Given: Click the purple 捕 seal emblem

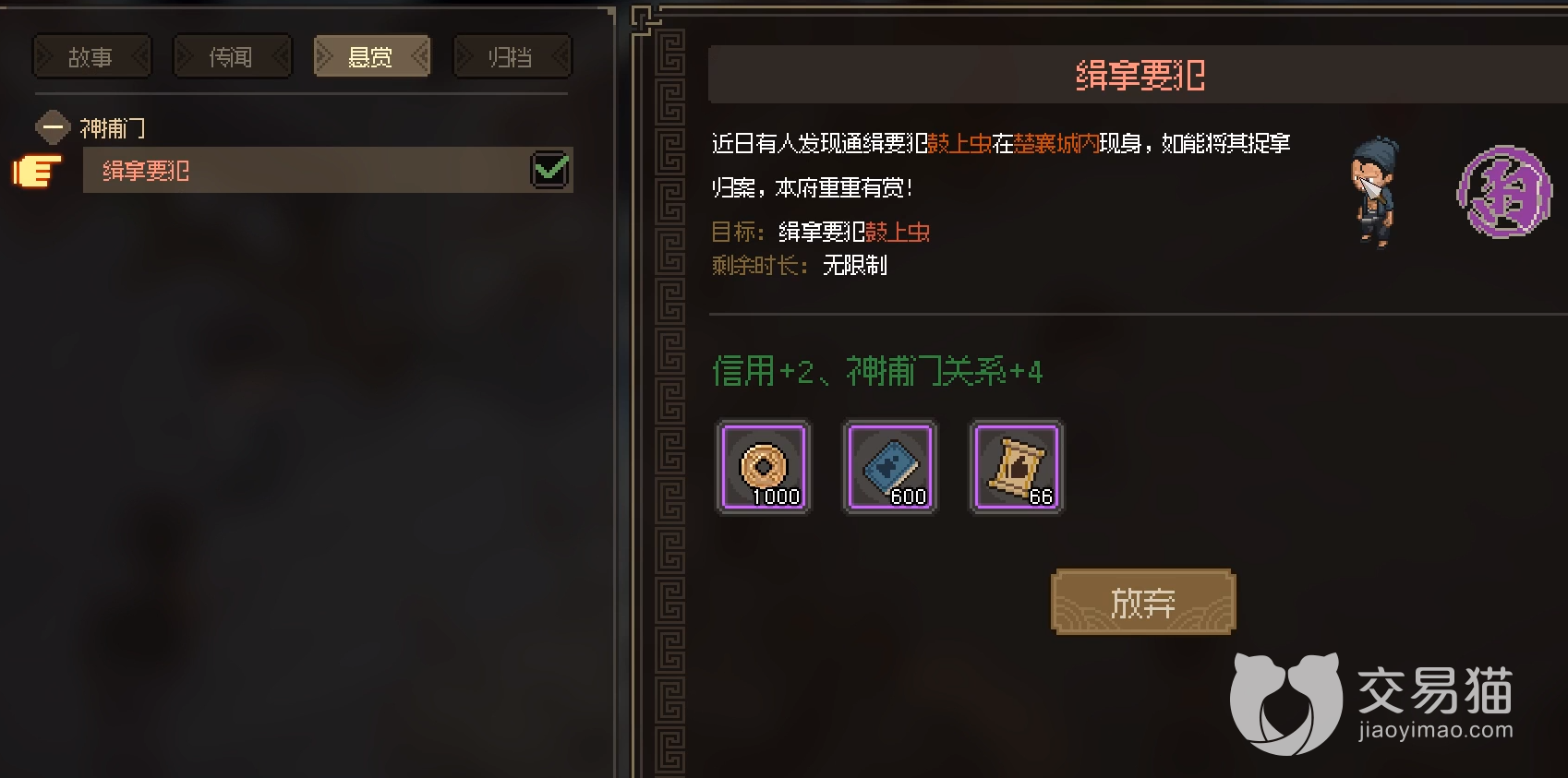Looking at the screenshot, I should pyautogui.click(x=1504, y=192).
